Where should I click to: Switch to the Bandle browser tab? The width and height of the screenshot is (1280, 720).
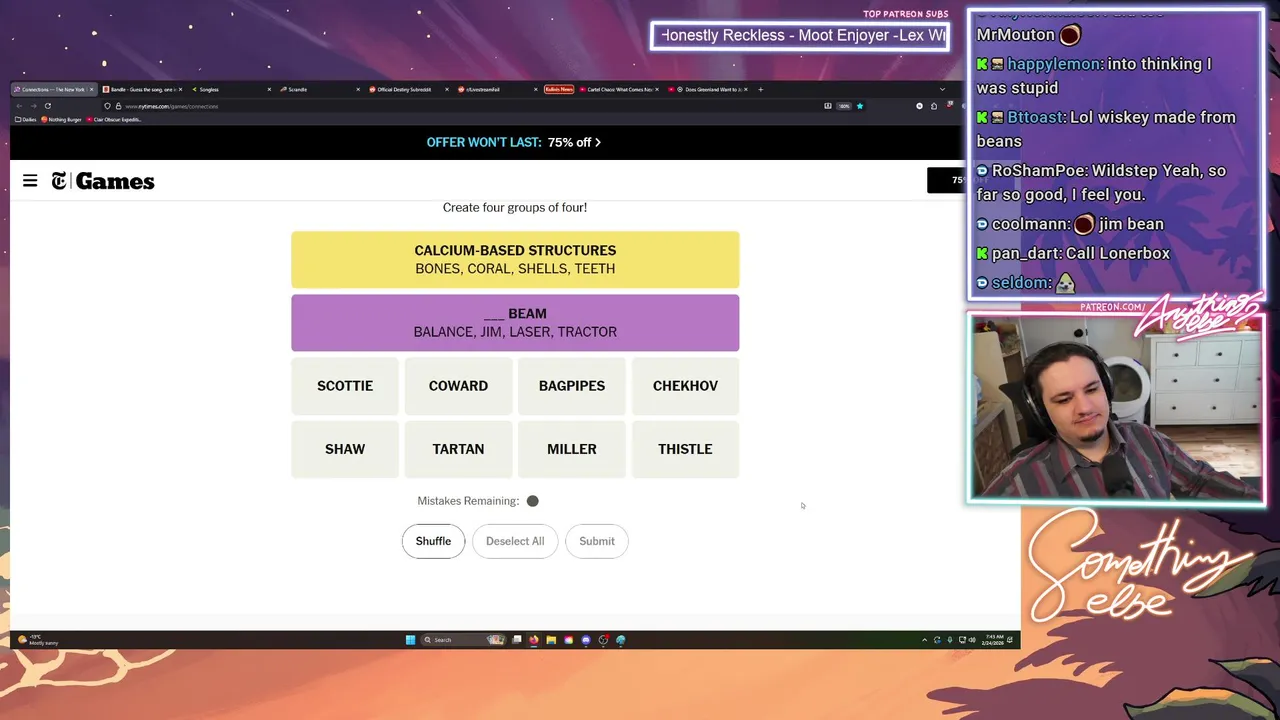point(143,89)
